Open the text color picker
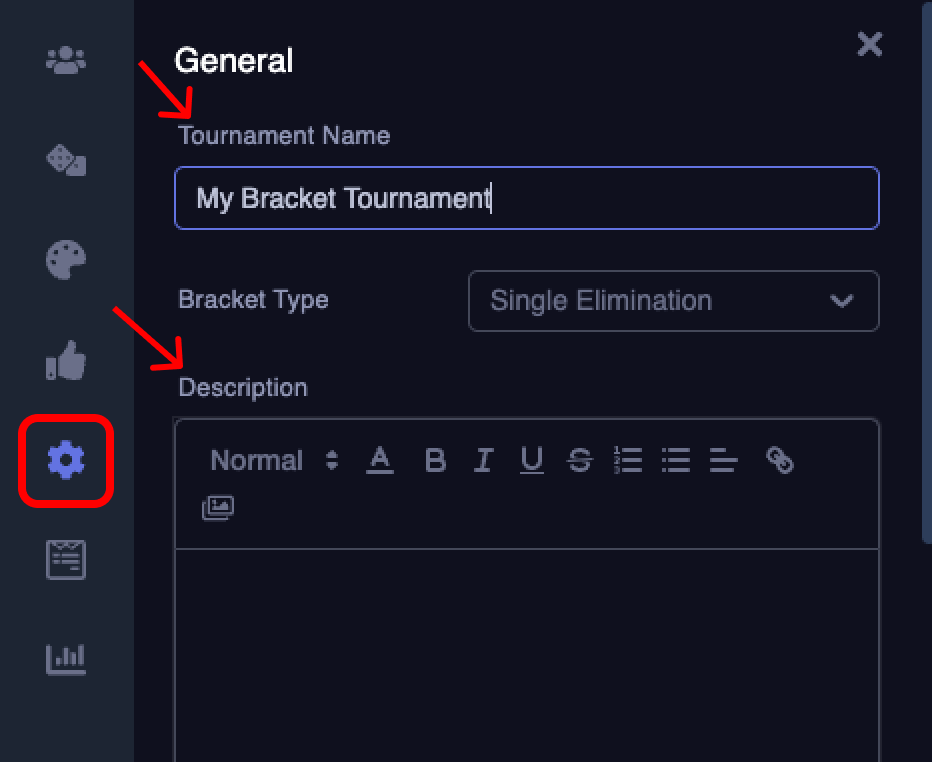Viewport: 932px width, 762px height. [380, 460]
